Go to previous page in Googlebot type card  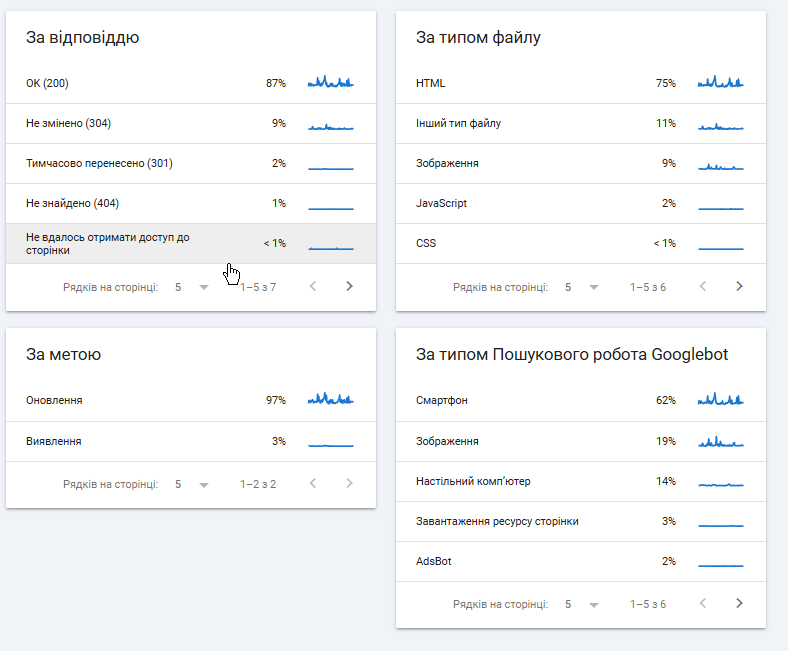703,603
